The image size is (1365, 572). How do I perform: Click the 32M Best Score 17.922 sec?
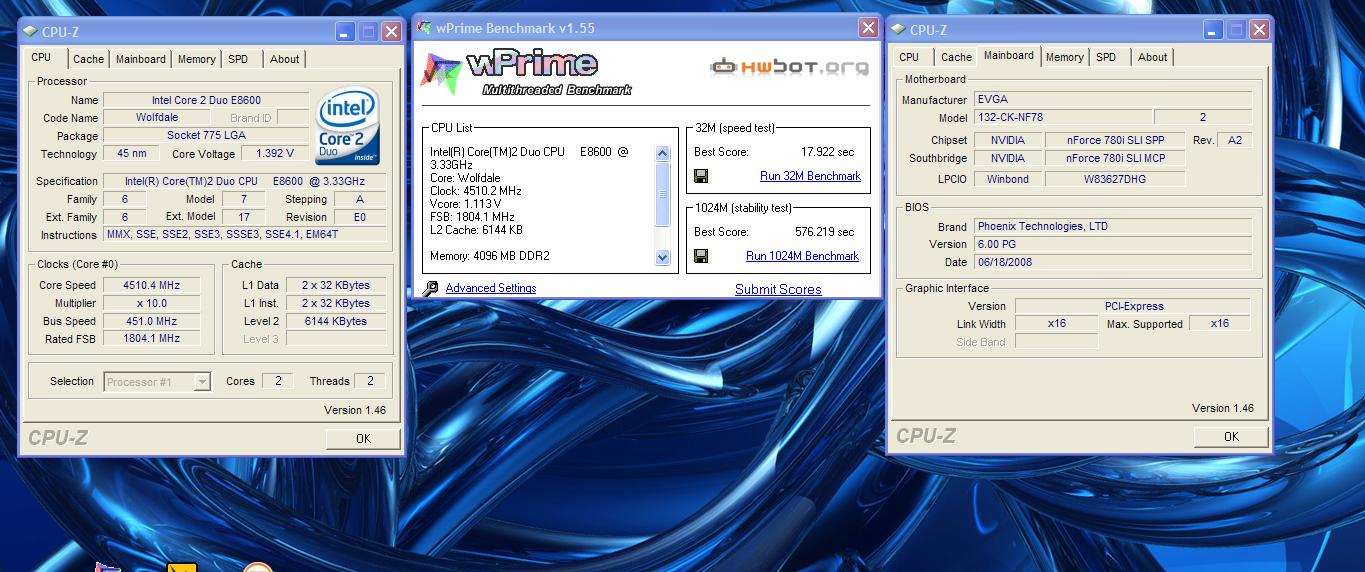point(828,152)
